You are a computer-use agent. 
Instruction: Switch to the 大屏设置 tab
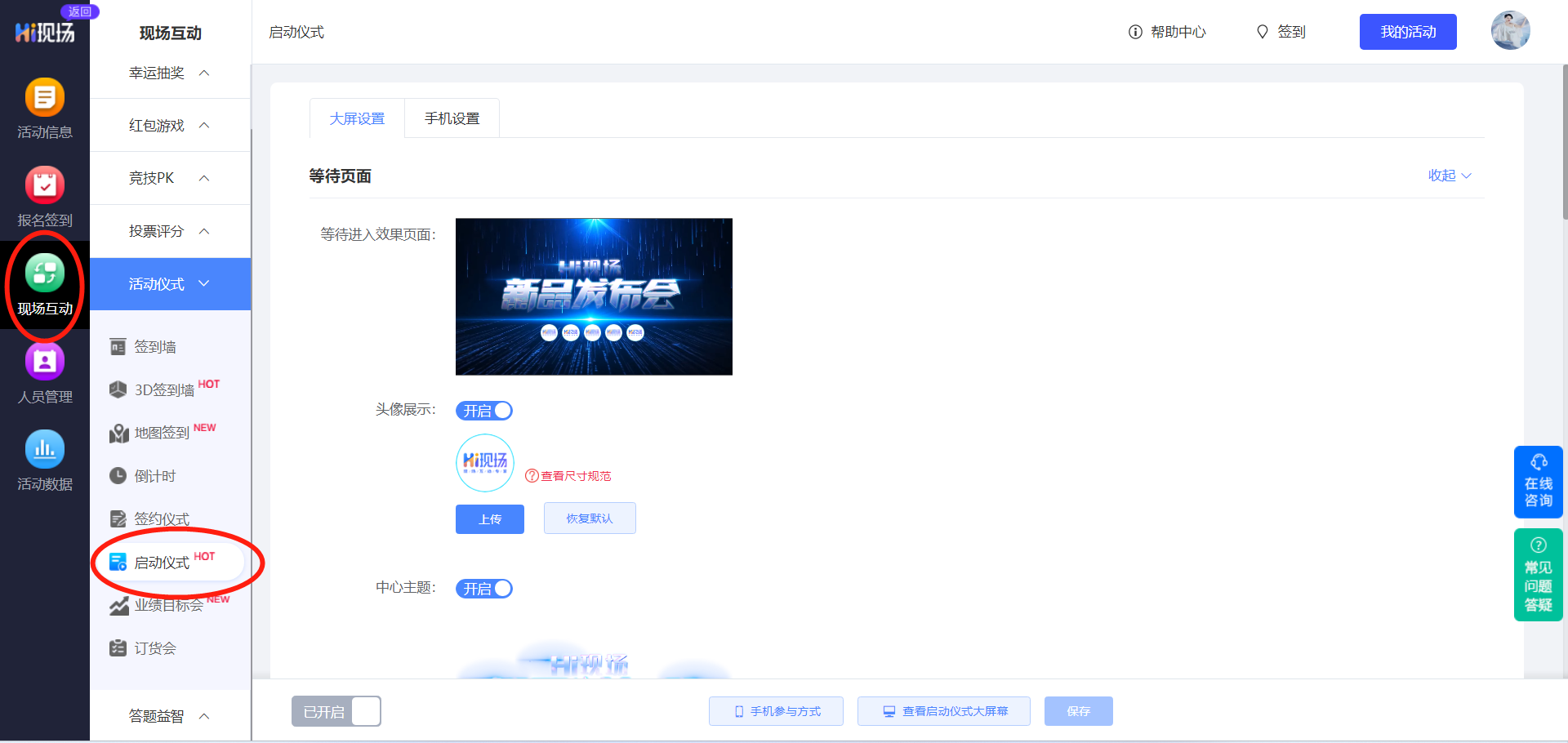pyautogui.click(x=357, y=118)
